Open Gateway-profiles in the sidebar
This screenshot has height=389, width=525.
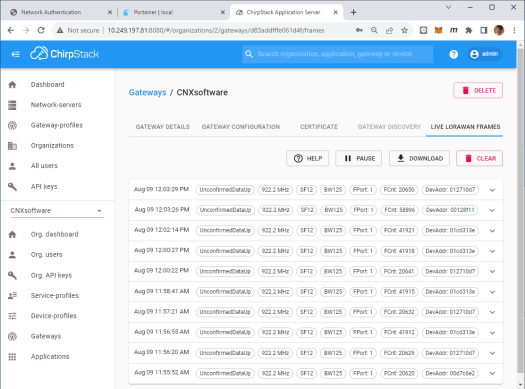click(57, 125)
